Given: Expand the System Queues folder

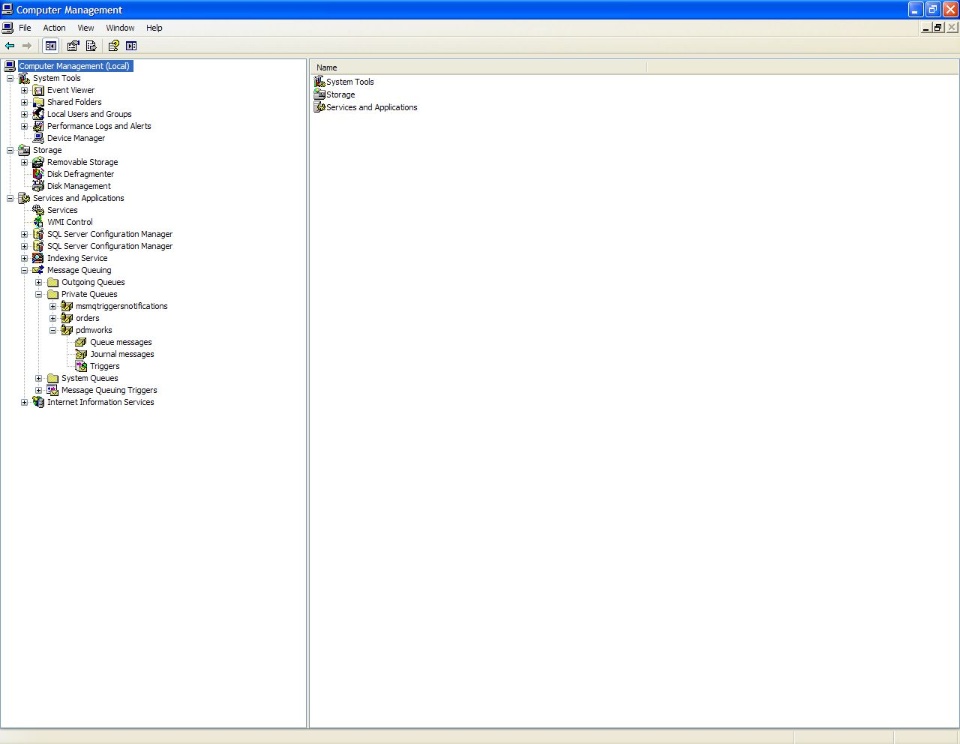Looking at the screenshot, I should click(x=39, y=378).
